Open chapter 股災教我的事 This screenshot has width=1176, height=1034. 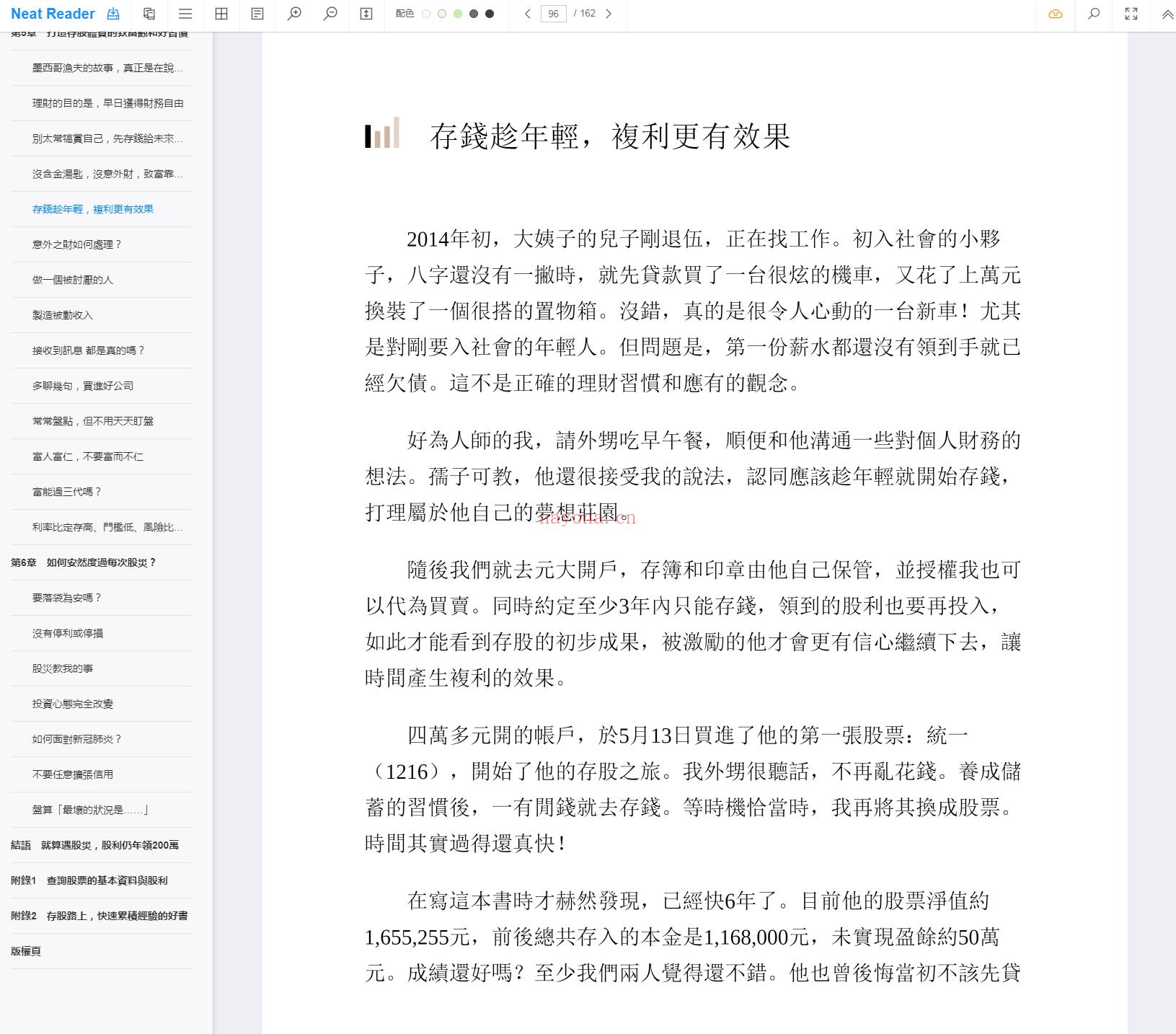coord(63,668)
